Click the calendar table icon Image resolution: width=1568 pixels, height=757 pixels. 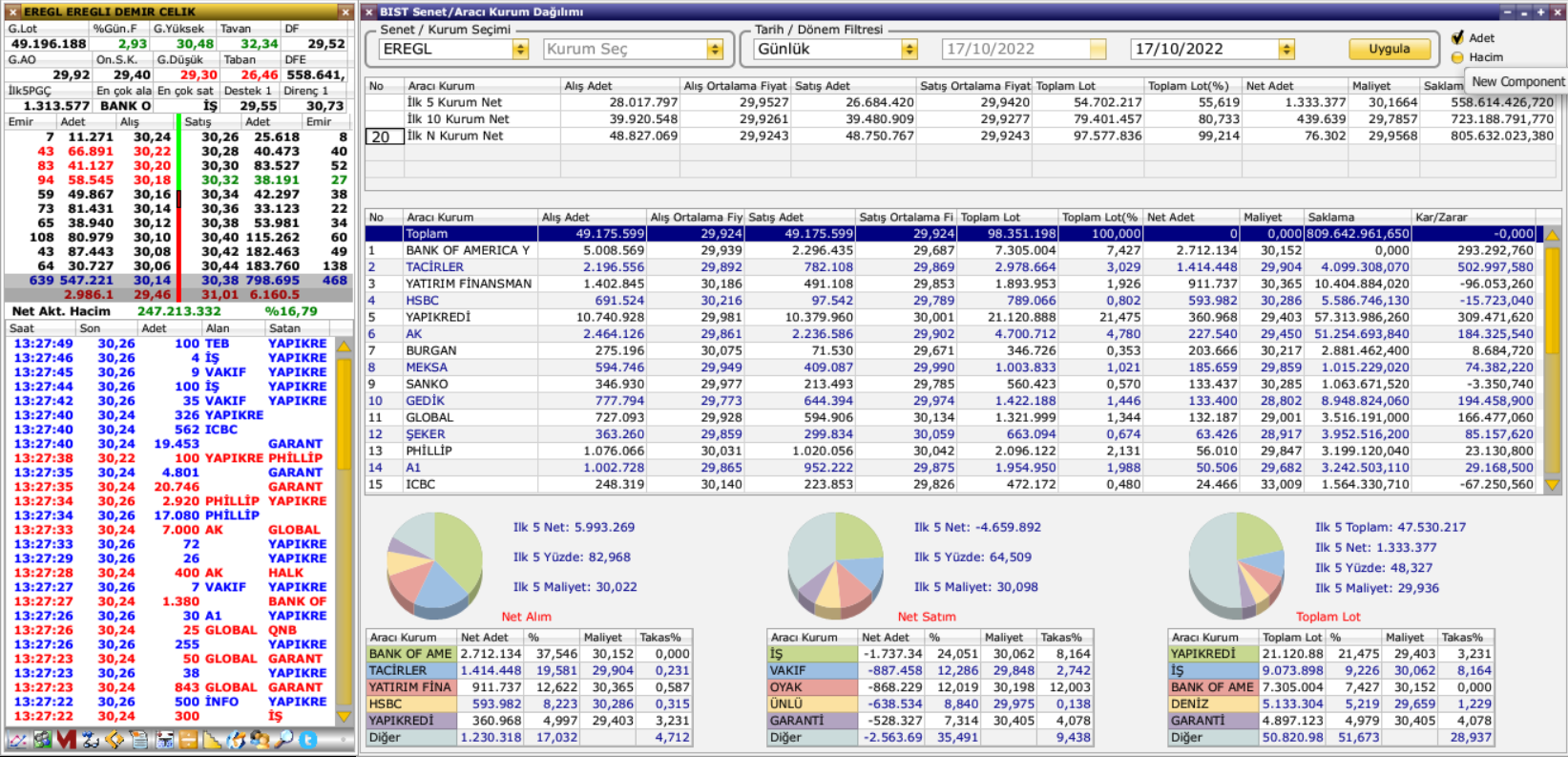pyautogui.click(x=164, y=740)
